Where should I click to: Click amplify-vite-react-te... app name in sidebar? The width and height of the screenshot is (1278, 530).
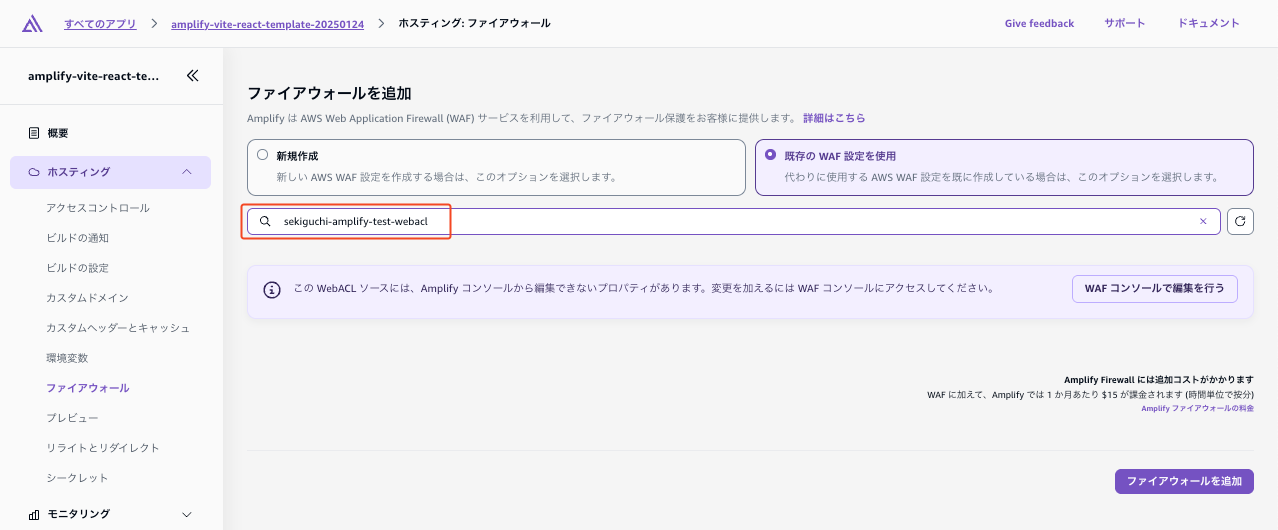click(x=93, y=75)
